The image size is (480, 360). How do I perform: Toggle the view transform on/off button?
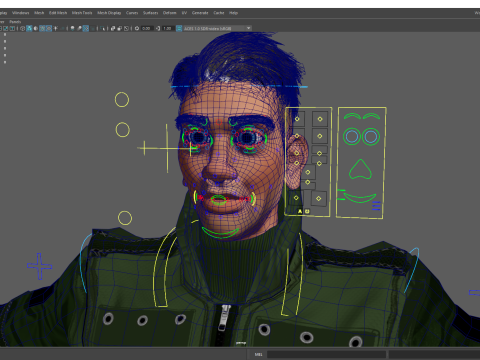[x=179, y=28]
